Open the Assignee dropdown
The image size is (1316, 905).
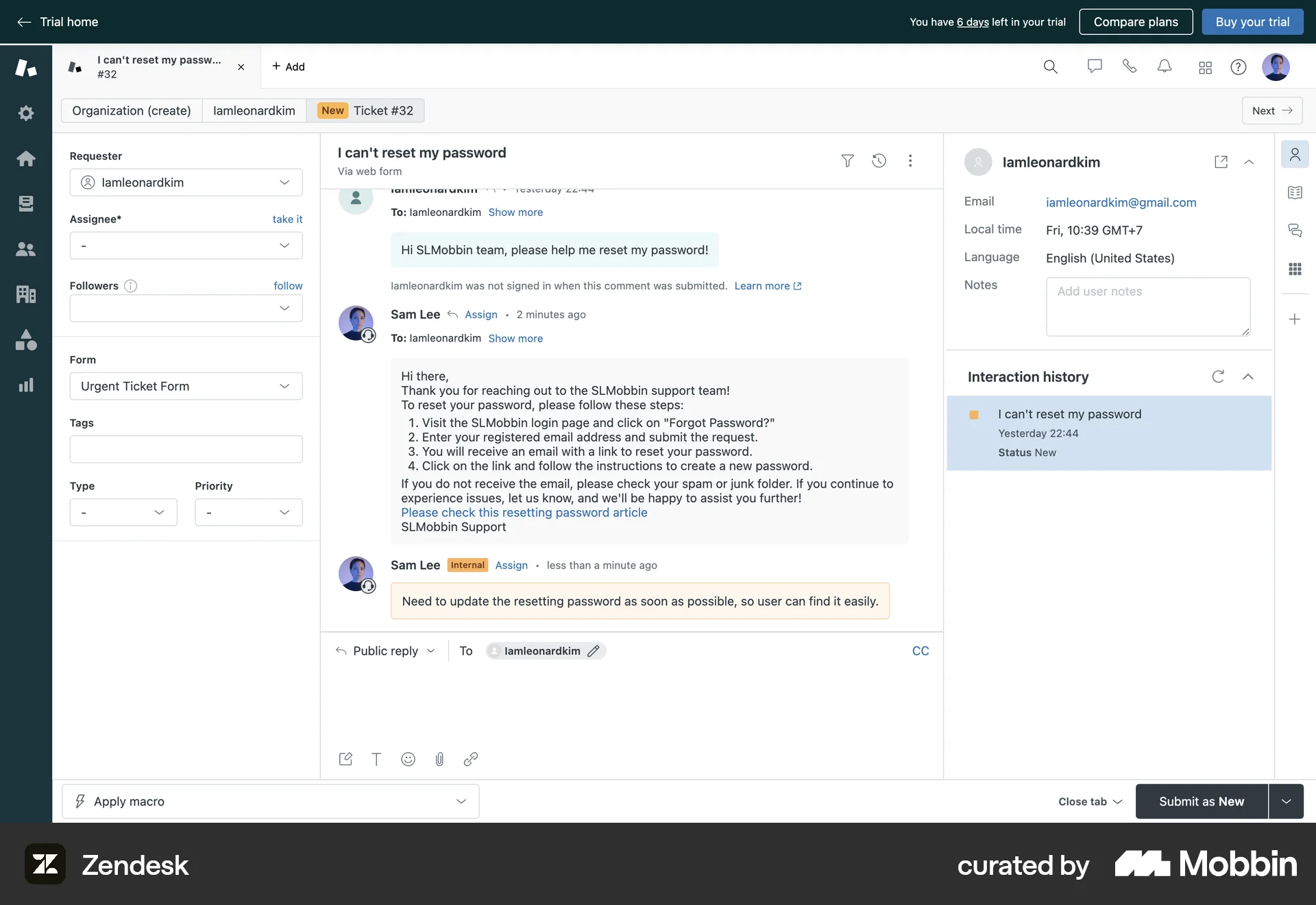[186, 245]
